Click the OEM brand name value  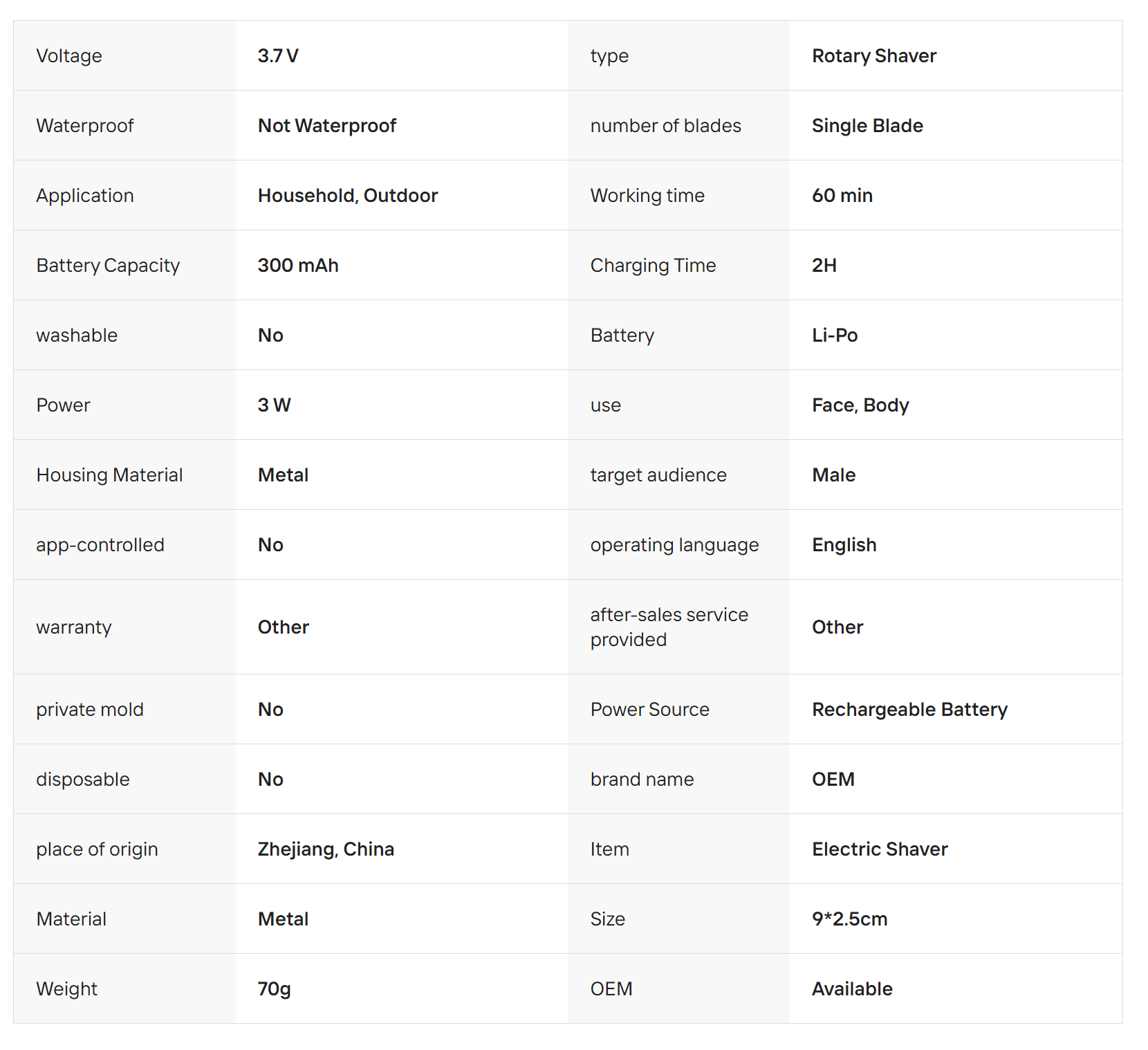pos(833,780)
